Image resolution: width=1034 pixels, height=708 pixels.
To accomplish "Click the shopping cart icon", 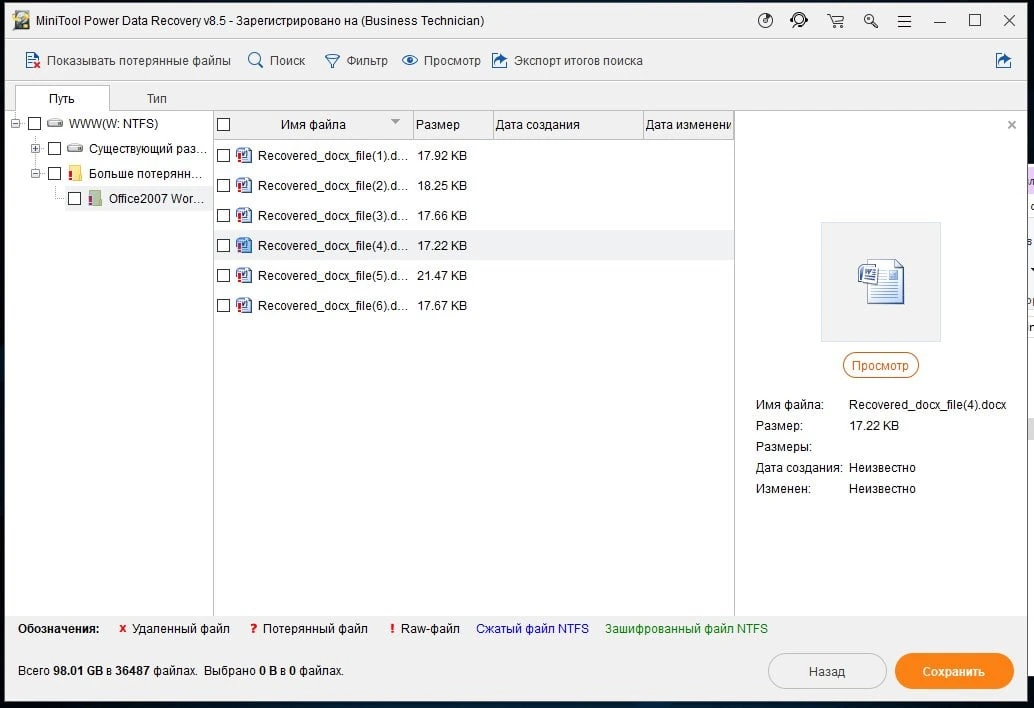I will click(836, 21).
